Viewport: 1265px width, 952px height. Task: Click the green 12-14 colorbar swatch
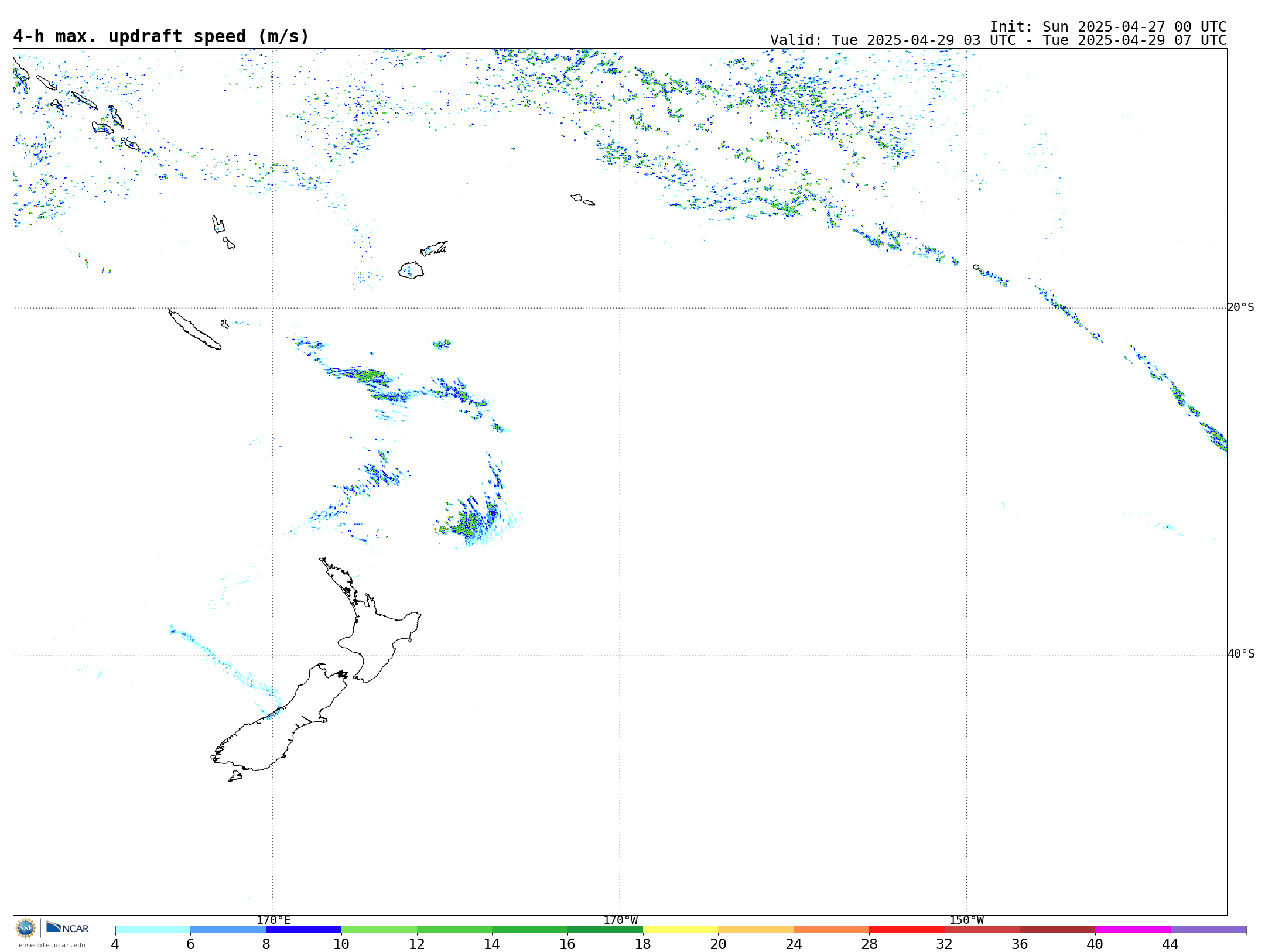454,930
